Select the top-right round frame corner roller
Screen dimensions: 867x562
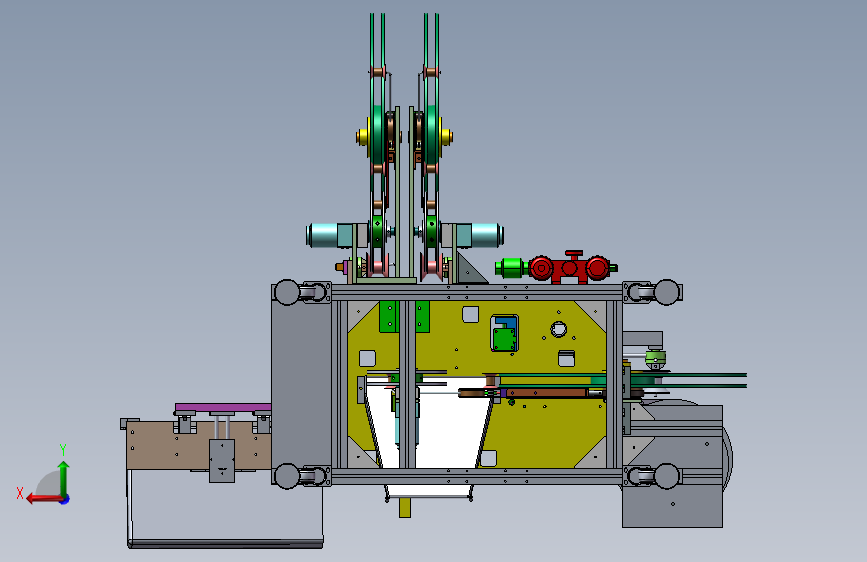point(666,292)
